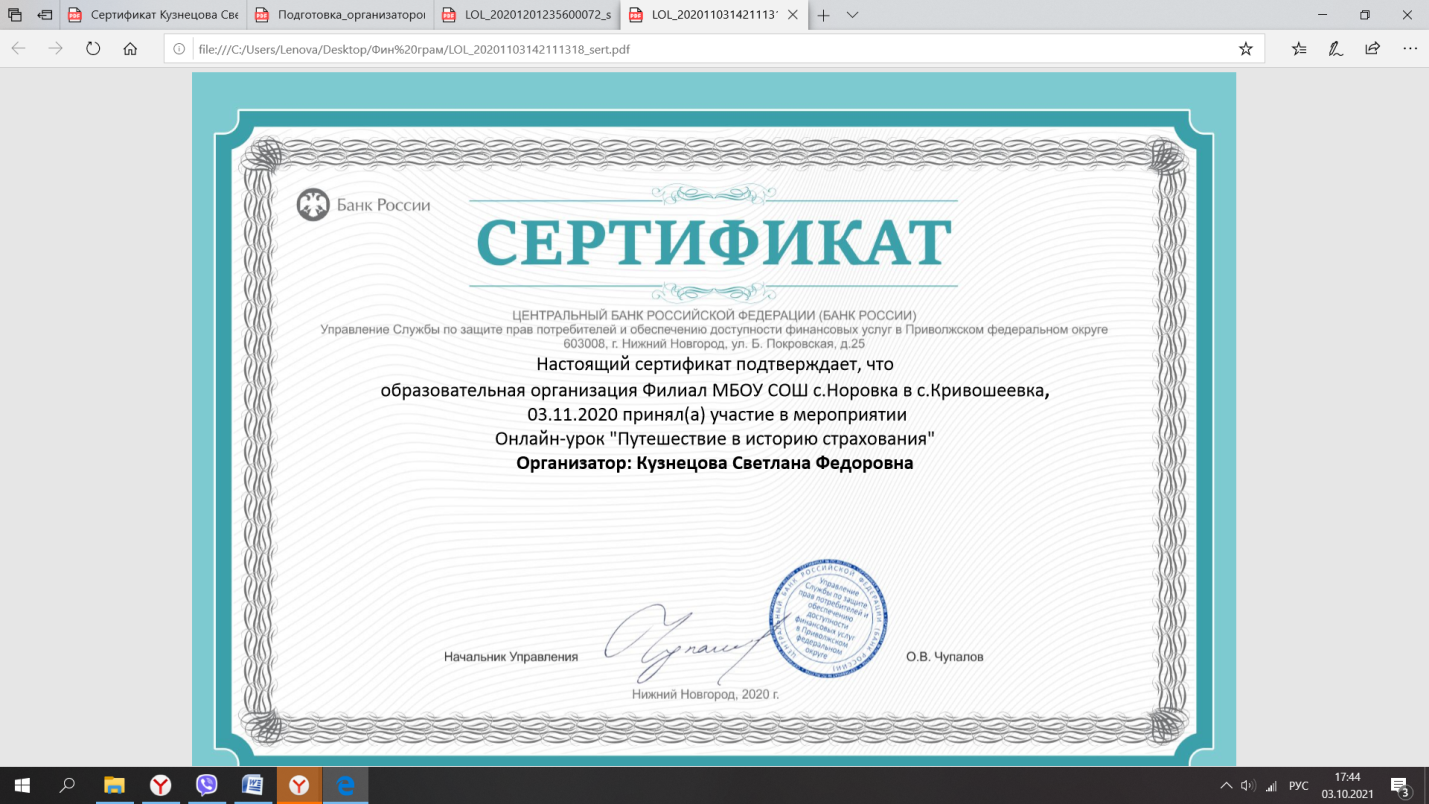Change input language РУС
This screenshot has width=1429, height=804.
click(1298, 785)
